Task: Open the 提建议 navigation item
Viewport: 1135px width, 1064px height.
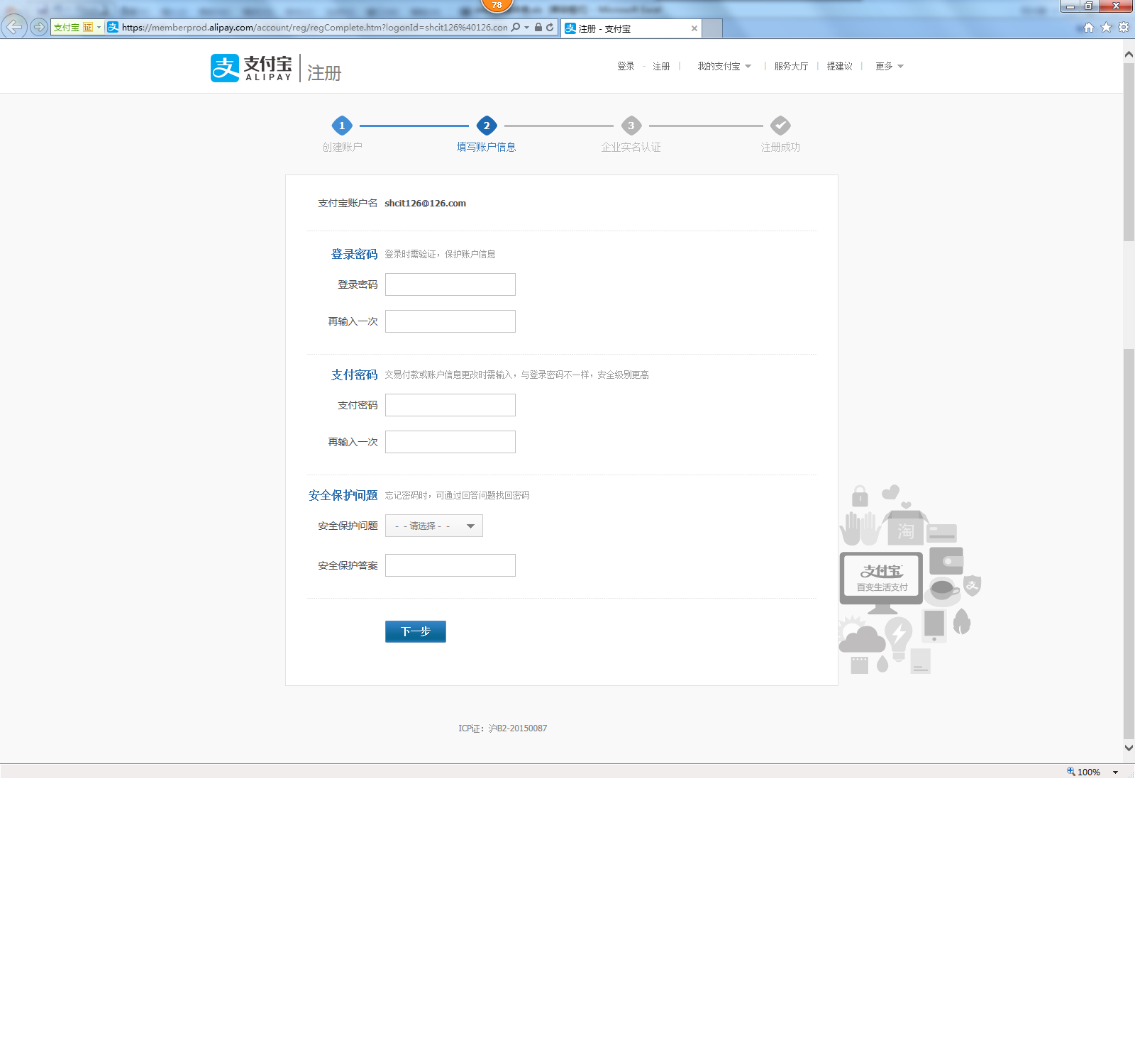Action: click(839, 66)
